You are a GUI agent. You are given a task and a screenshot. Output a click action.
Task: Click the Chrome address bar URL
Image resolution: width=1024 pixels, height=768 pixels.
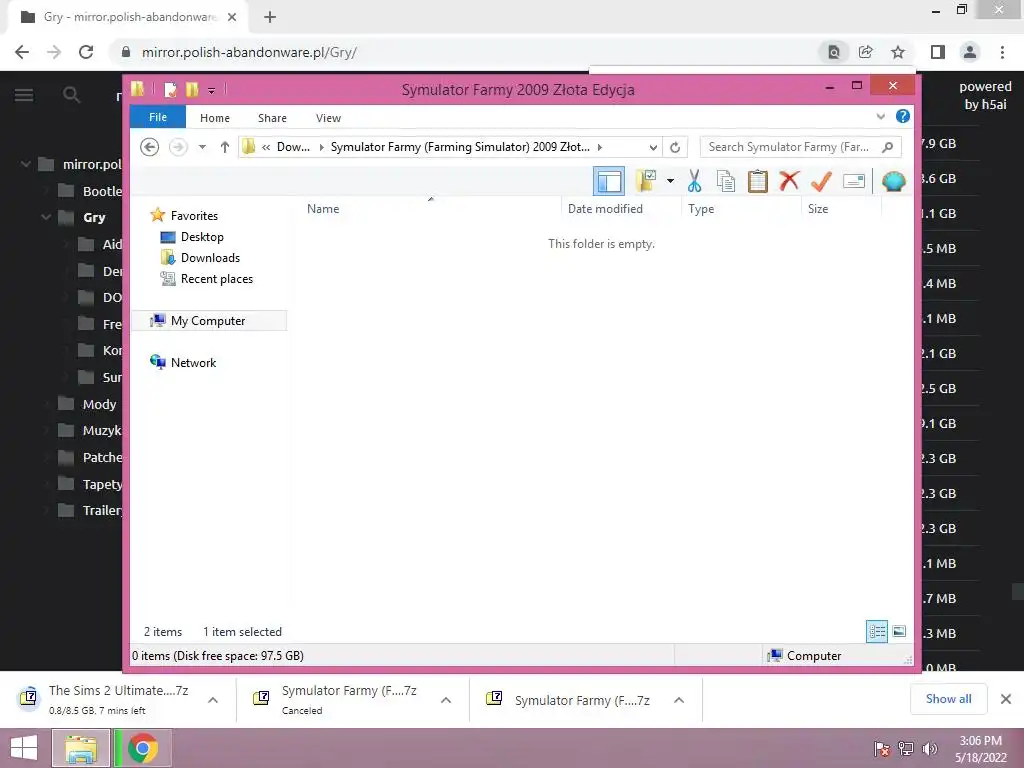pyautogui.click(x=249, y=52)
